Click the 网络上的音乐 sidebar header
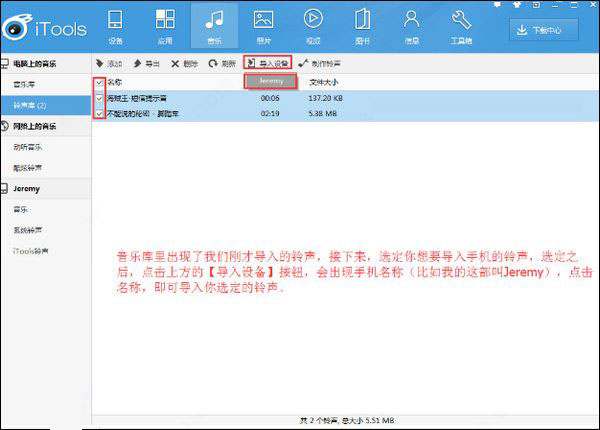Screen dimensions: 600x430 (x=46, y=126)
